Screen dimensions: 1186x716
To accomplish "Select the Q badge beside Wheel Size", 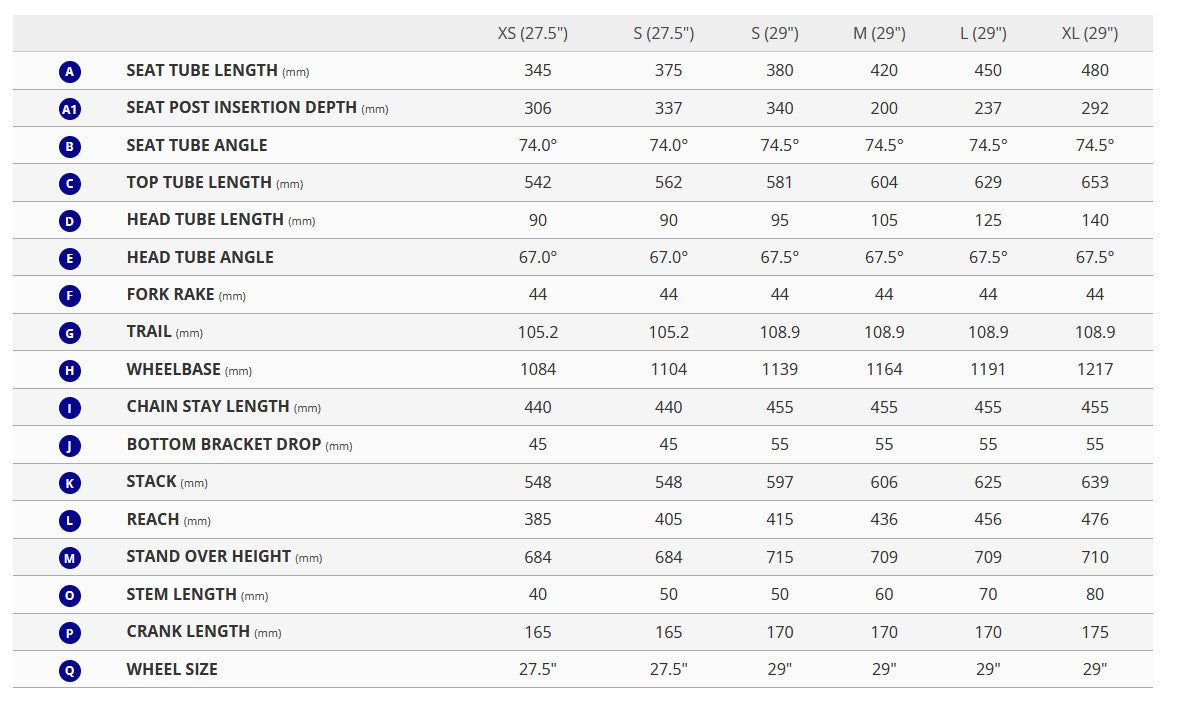I will (x=69, y=671).
